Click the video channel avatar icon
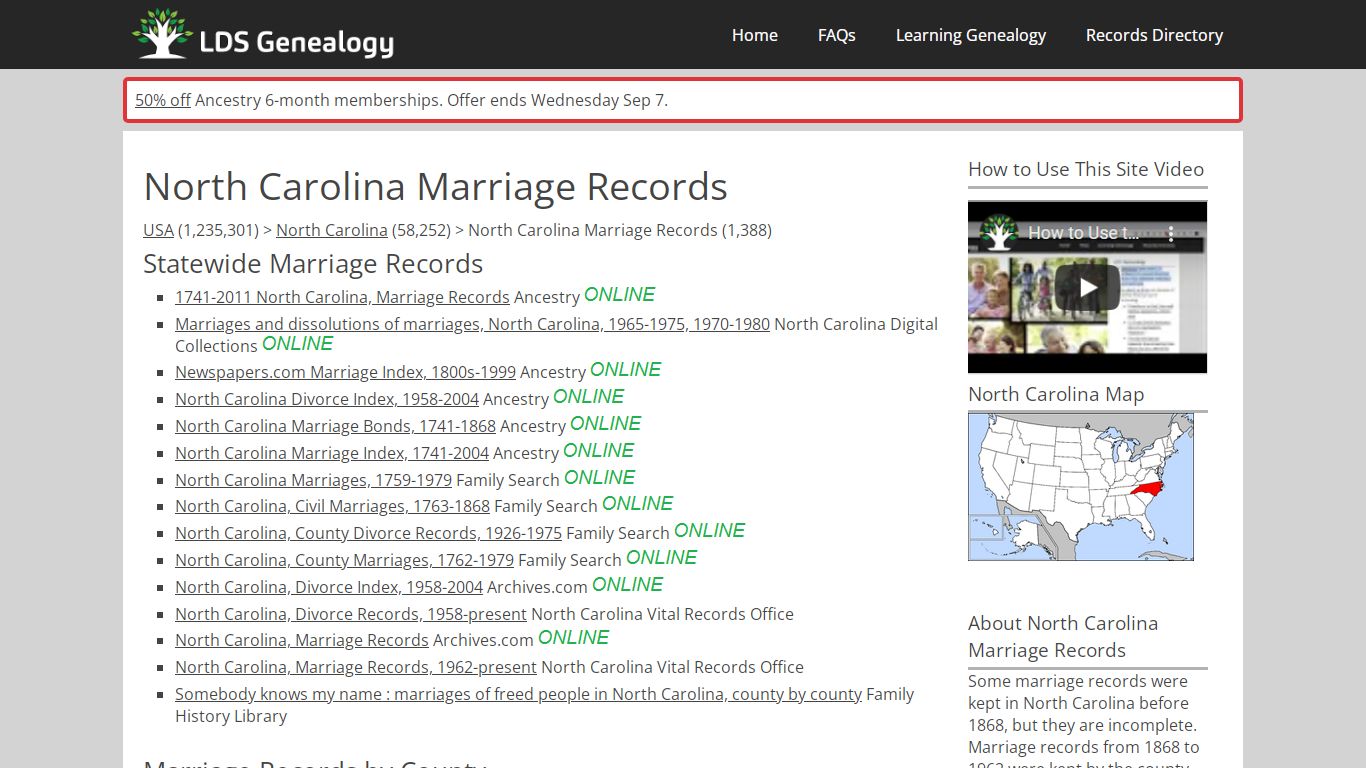Image resolution: width=1366 pixels, height=768 pixels. 999,233
